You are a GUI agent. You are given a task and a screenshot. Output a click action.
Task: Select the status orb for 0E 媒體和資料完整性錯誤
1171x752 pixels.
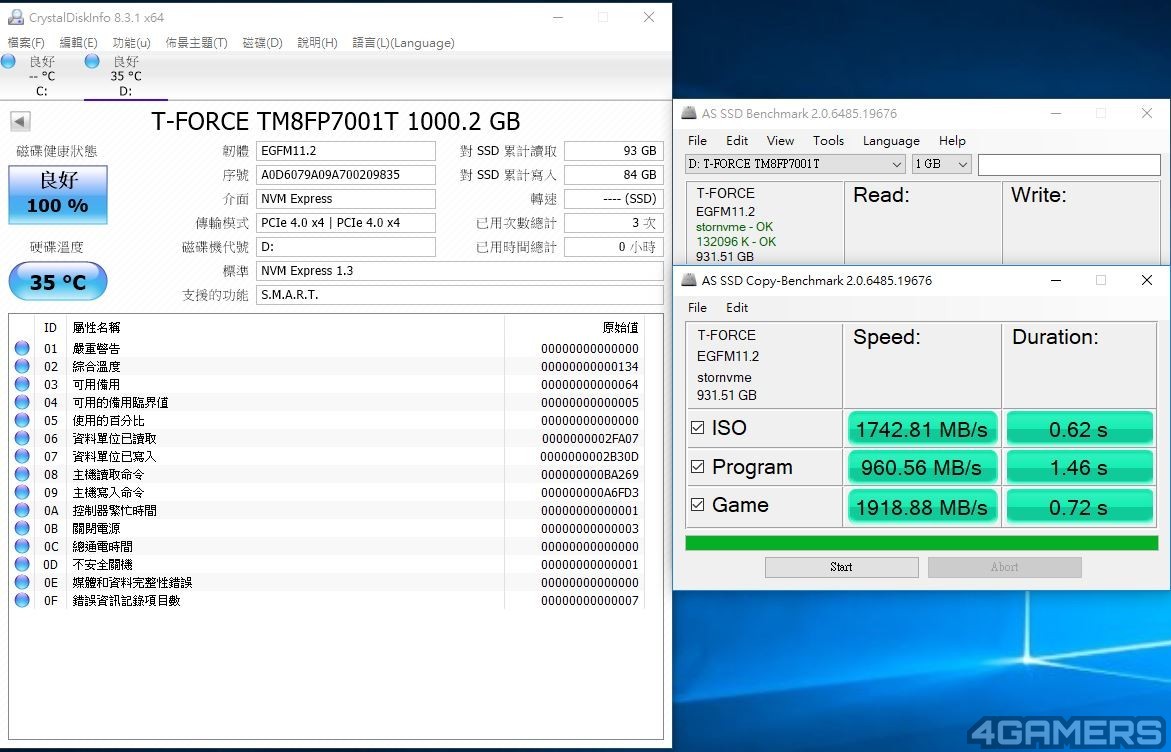pyautogui.click(x=22, y=582)
